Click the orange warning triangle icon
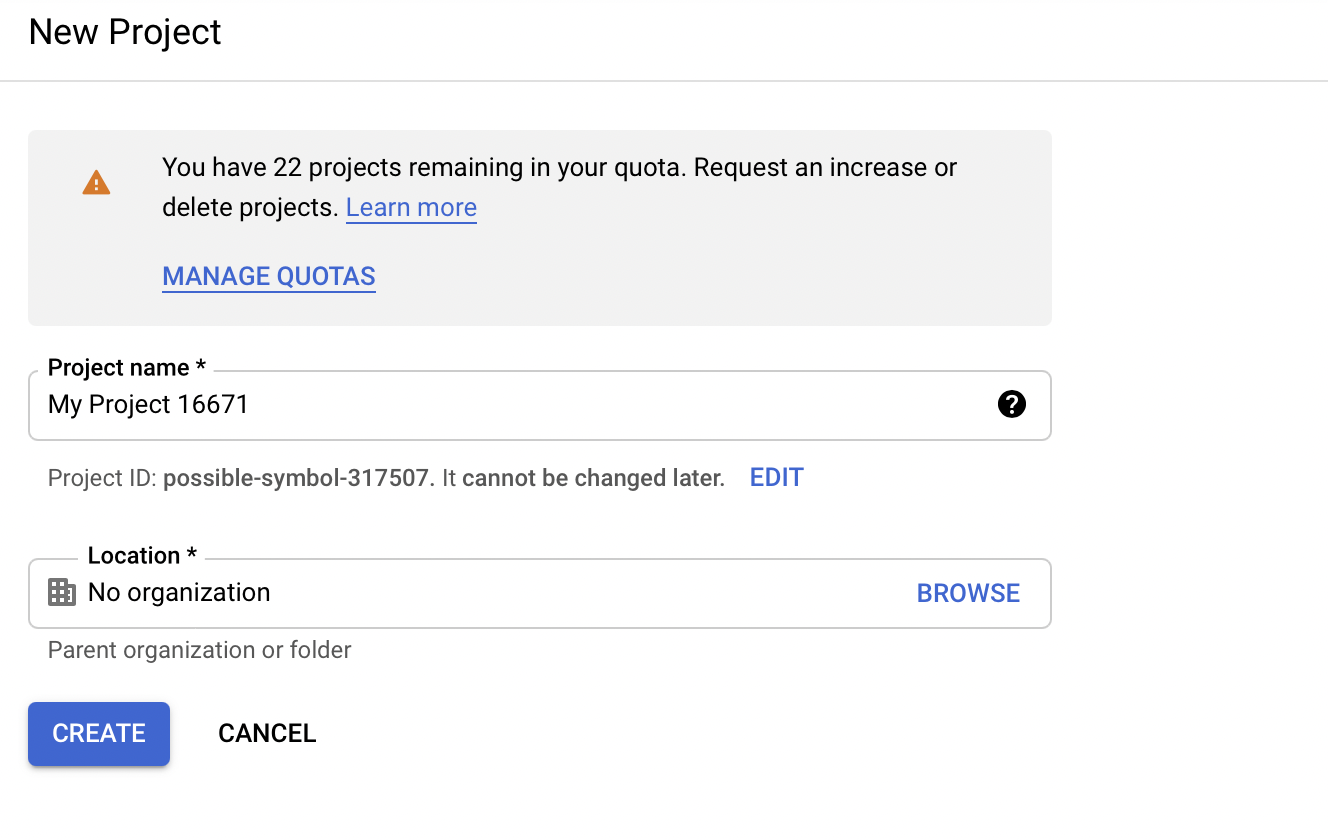This screenshot has width=1328, height=840. click(x=96, y=182)
